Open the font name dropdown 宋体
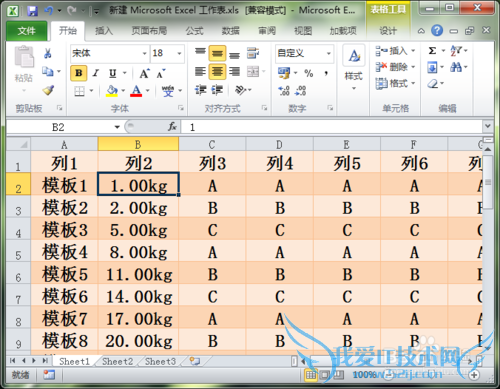The height and width of the screenshot is (389, 500). pos(145,54)
